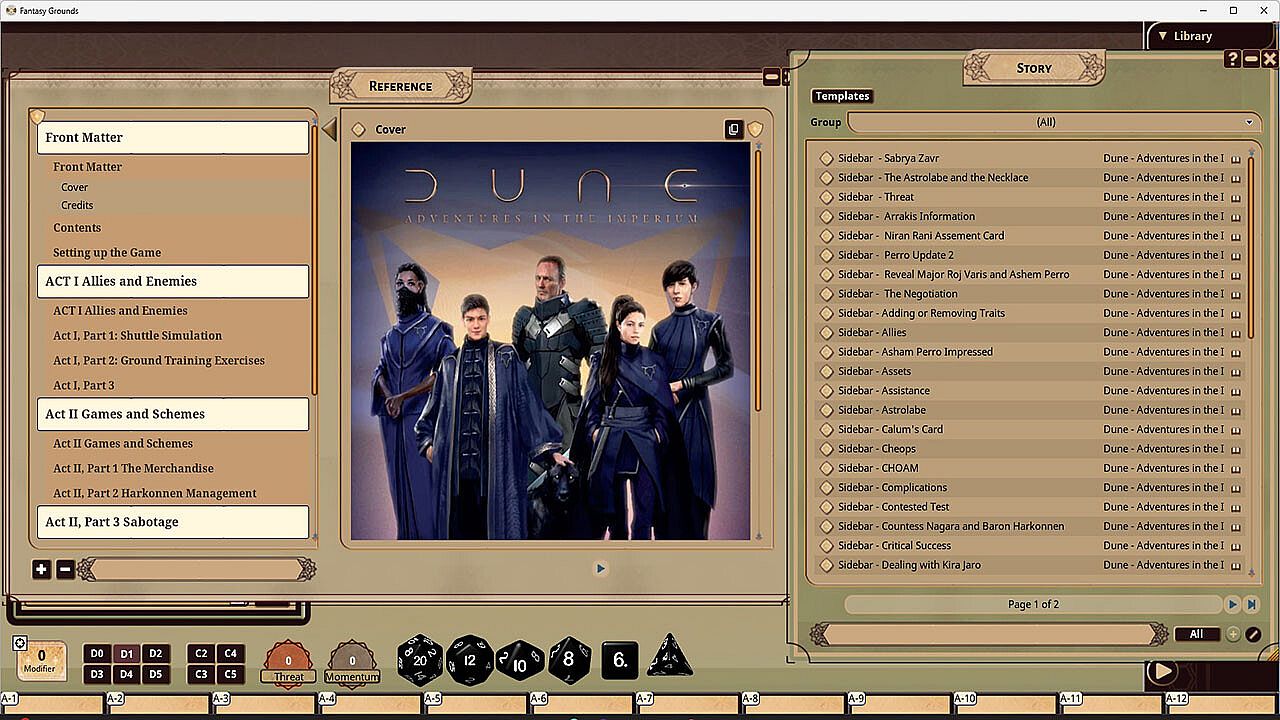Screen dimensions: 1280x720
Task: Open link icon for Sidebar - Sabrya Zavr
Action: (x=827, y=158)
